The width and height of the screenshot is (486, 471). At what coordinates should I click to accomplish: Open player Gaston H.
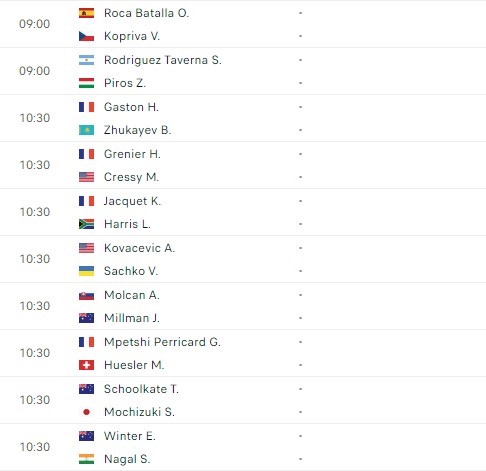[131, 107]
